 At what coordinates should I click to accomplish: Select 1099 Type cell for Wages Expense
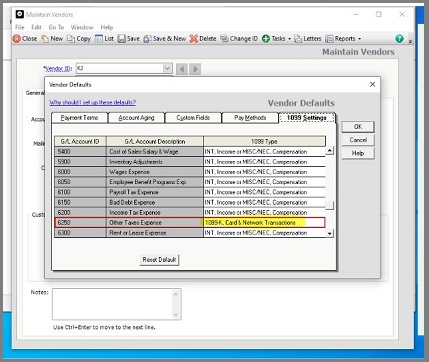pos(264,172)
